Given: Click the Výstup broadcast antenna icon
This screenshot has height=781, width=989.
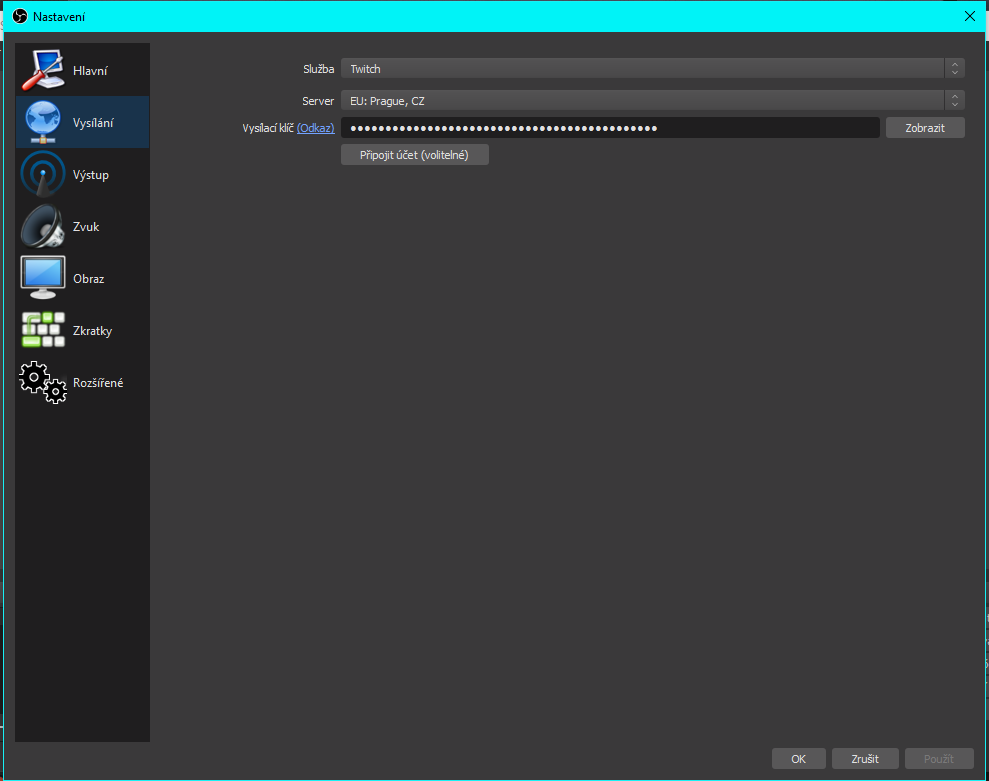Looking at the screenshot, I should tap(43, 175).
